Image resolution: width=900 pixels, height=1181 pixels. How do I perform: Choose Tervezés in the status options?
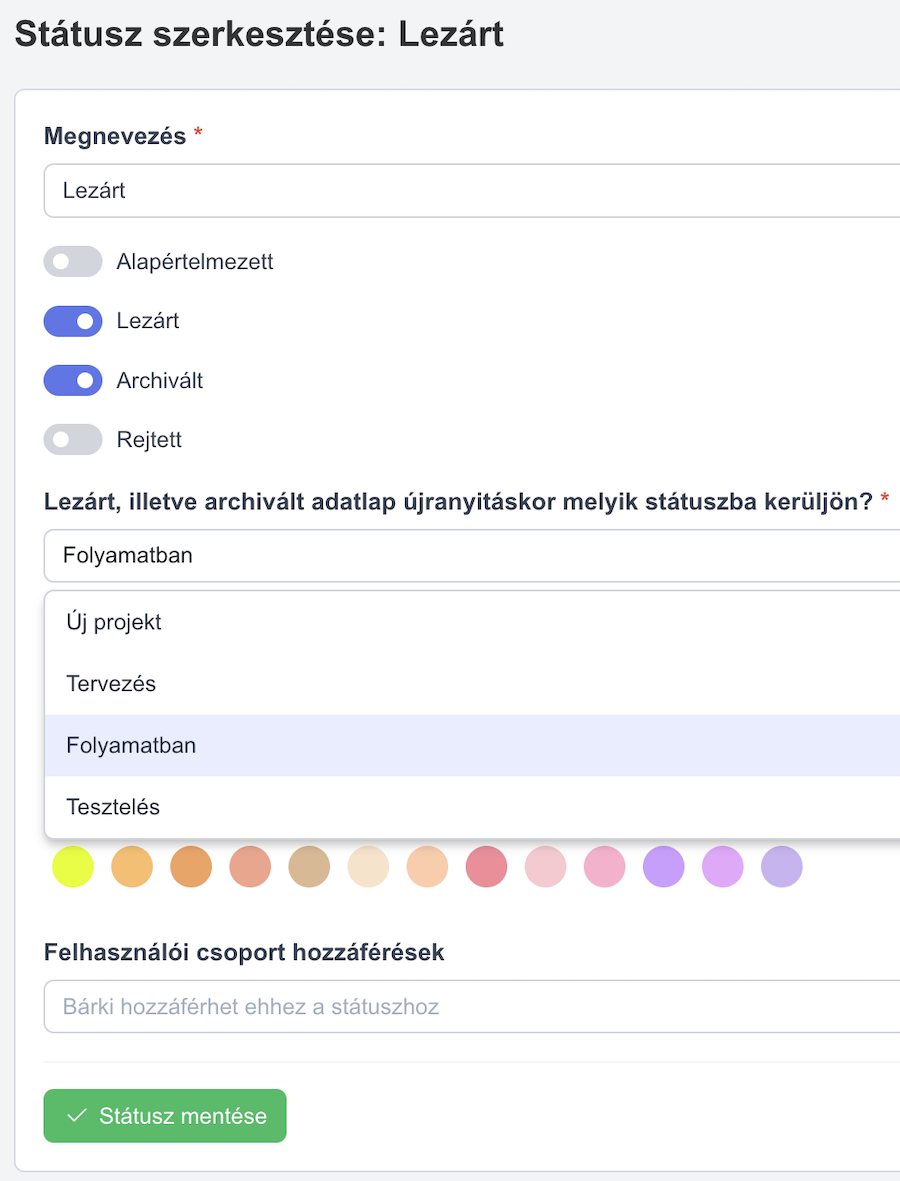[x=472, y=684]
